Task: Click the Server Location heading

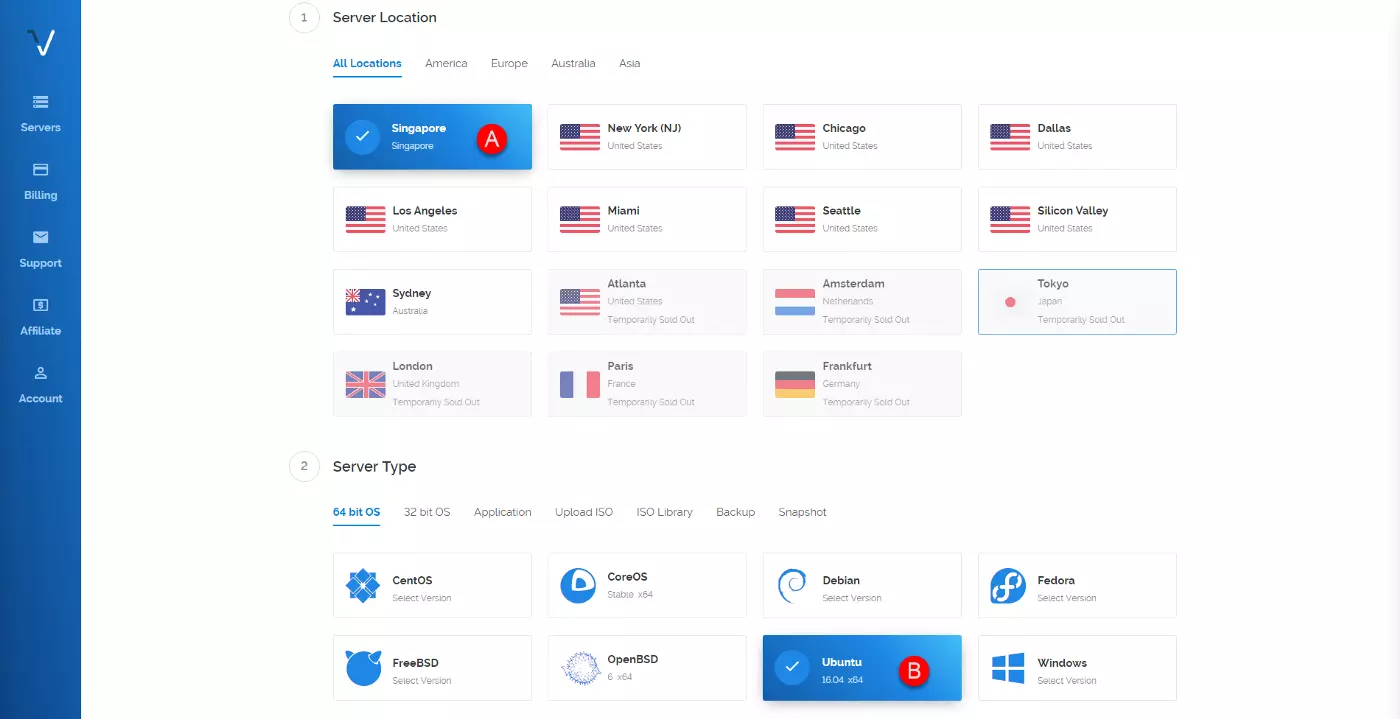Action: (x=385, y=17)
